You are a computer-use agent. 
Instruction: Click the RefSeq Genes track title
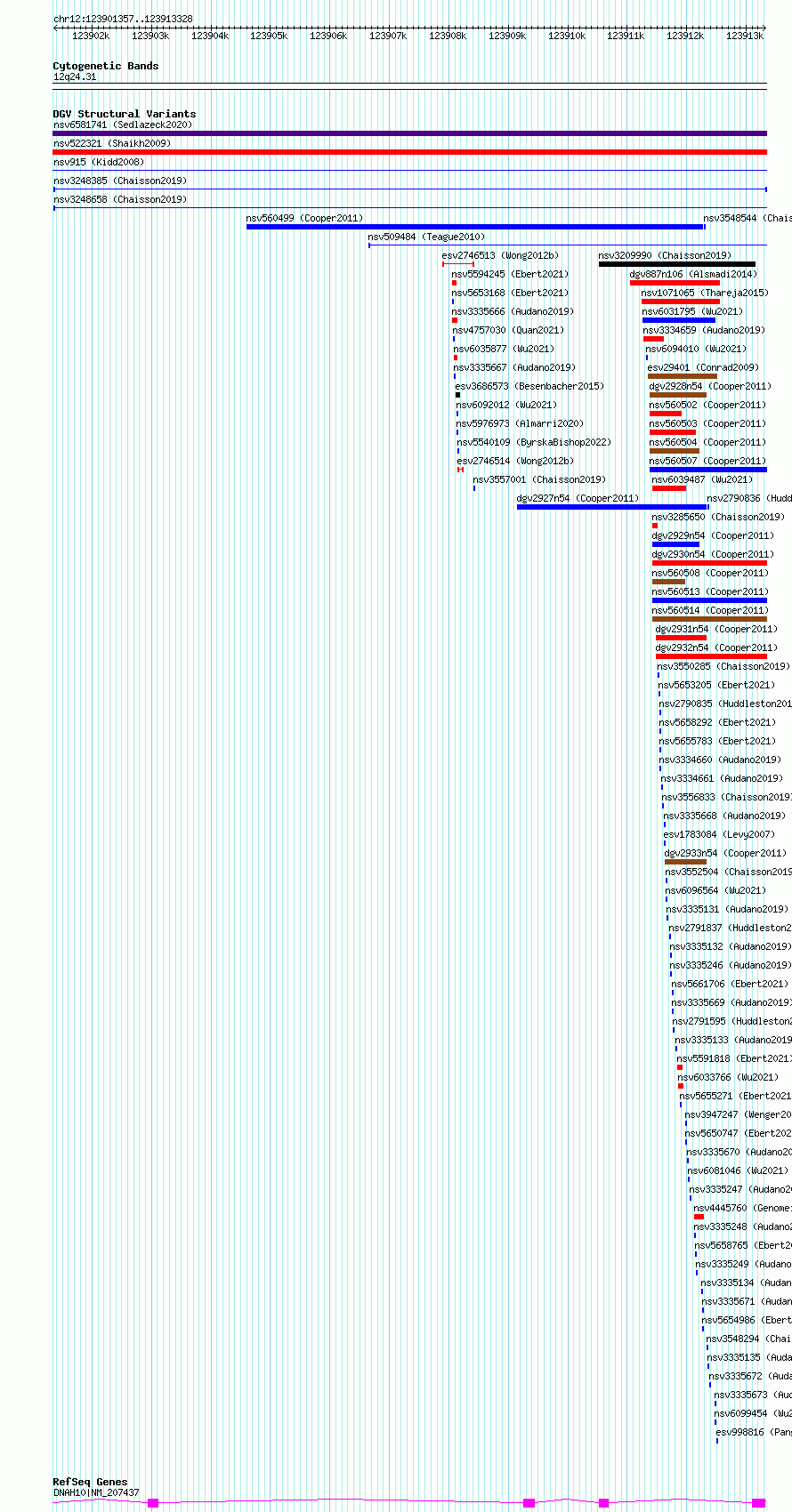tap(90, 1482)
